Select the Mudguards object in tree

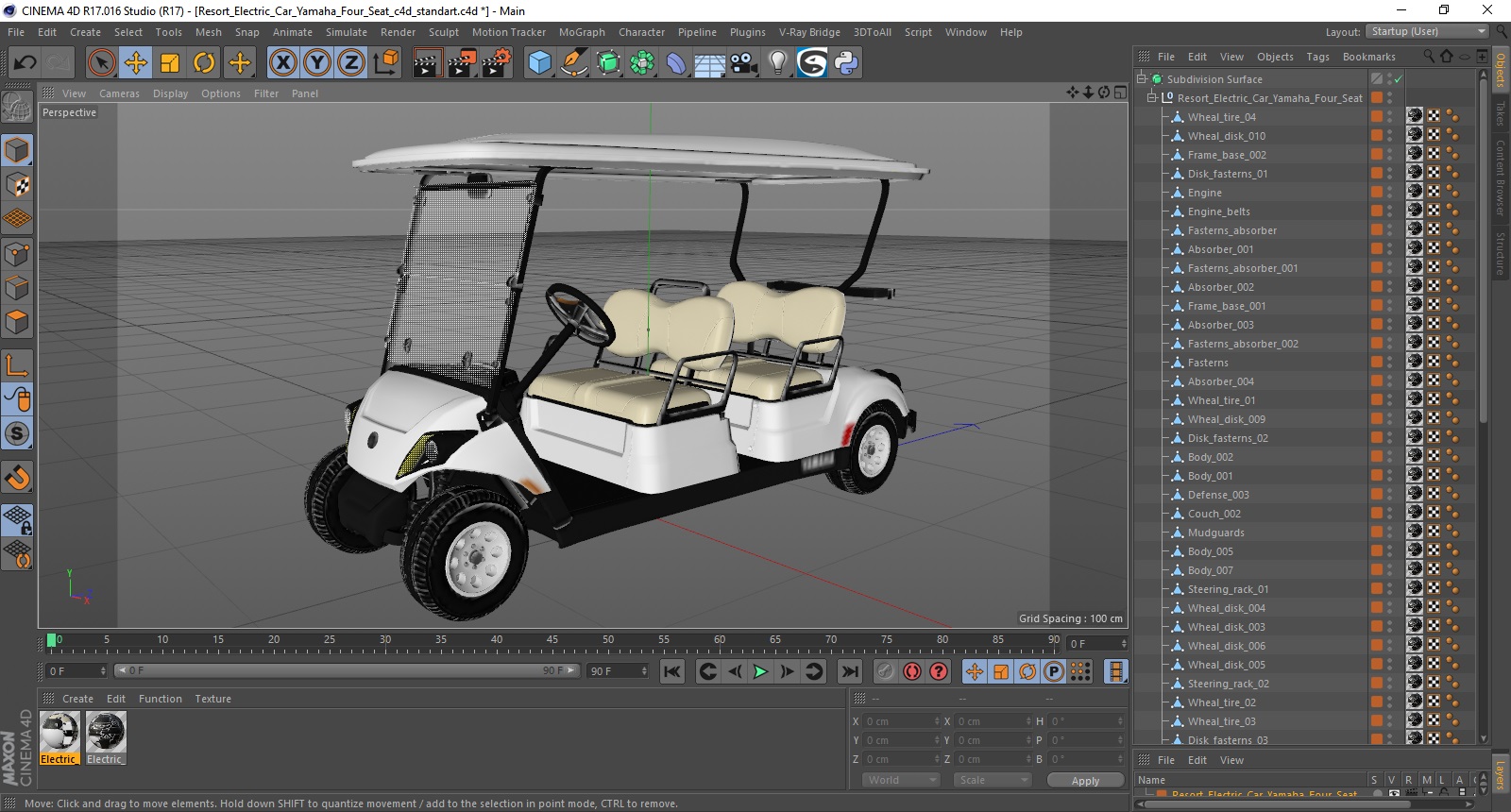[1215, 533]
